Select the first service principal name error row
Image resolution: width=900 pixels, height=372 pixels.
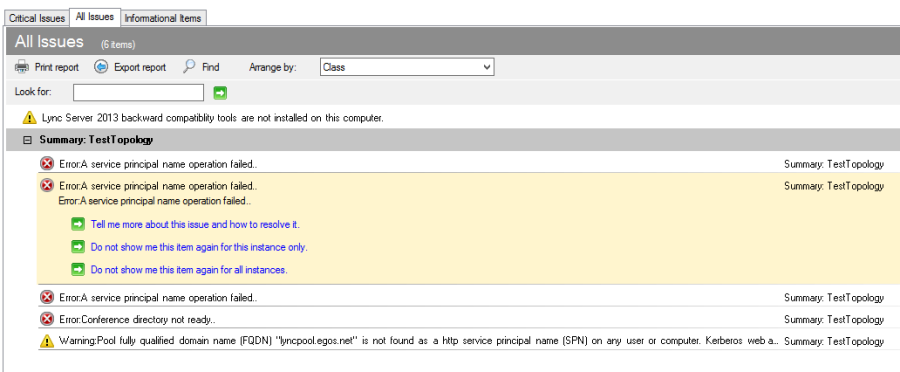[468, 164]
